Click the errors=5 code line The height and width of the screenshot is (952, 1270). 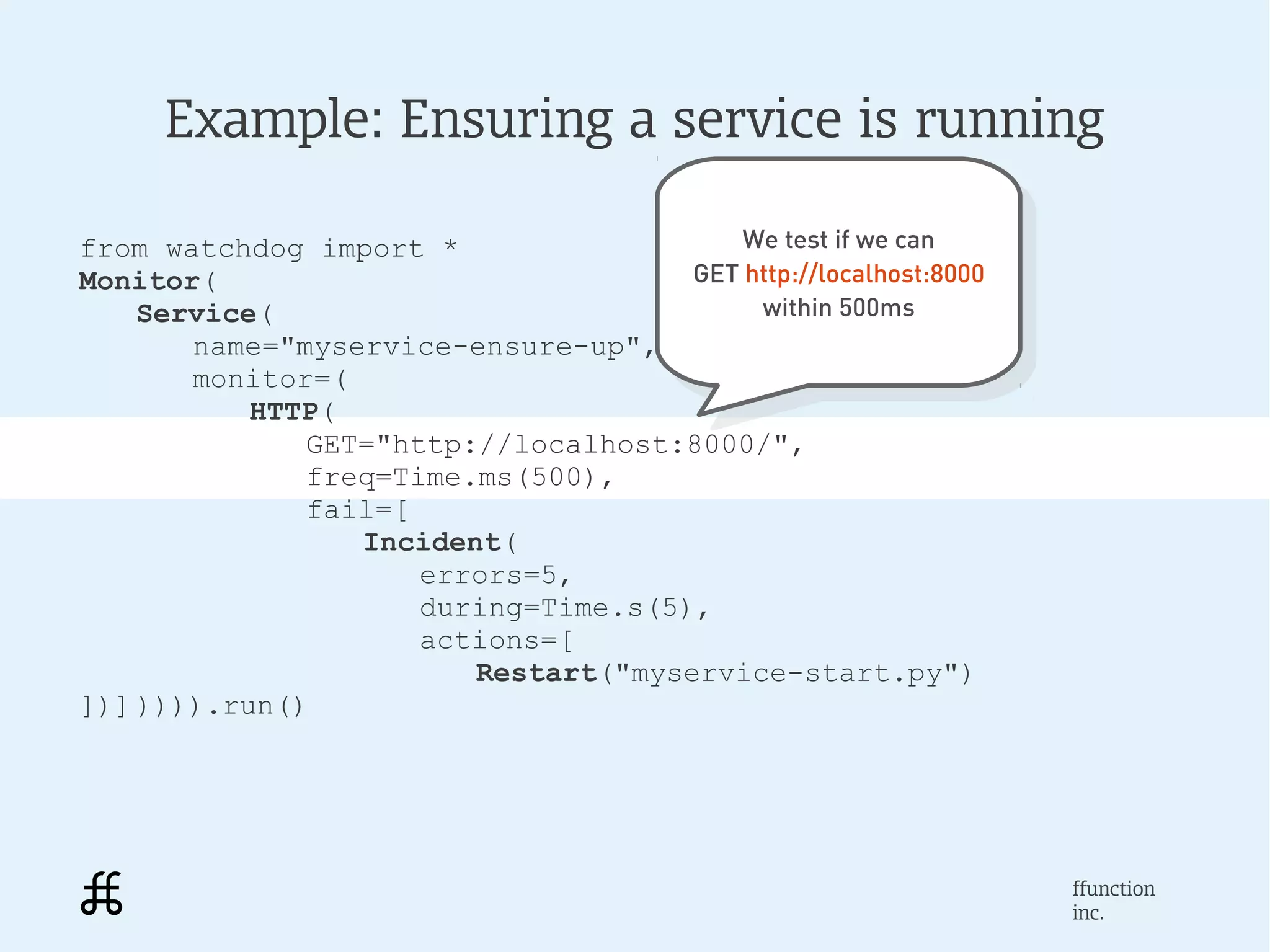(494, 575)
